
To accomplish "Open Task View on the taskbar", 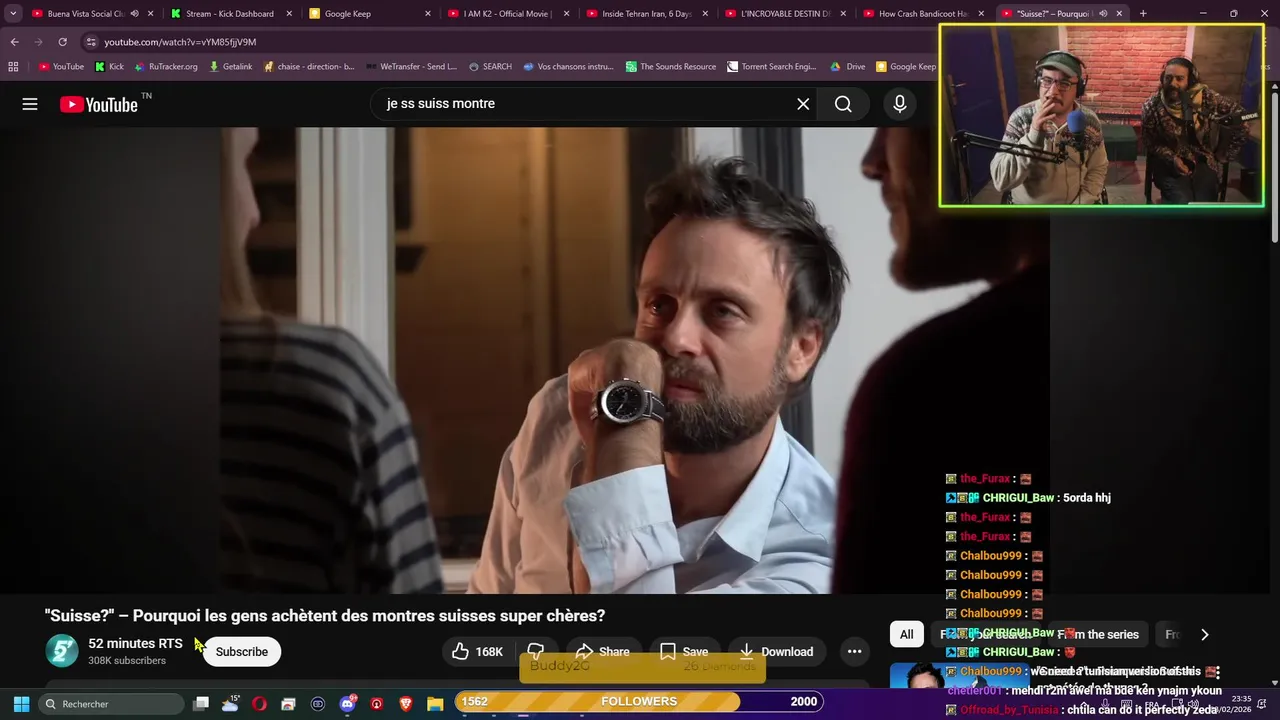I will click(x=201, y=704).
